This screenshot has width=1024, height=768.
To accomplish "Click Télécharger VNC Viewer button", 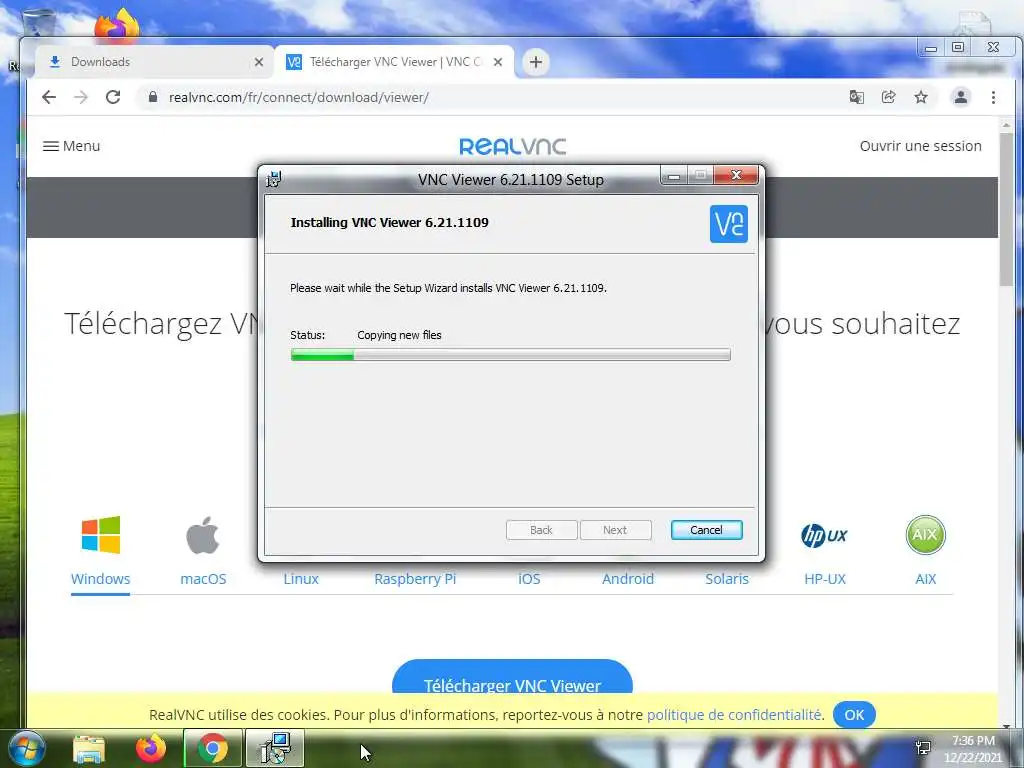I will (x=512, y=677).
